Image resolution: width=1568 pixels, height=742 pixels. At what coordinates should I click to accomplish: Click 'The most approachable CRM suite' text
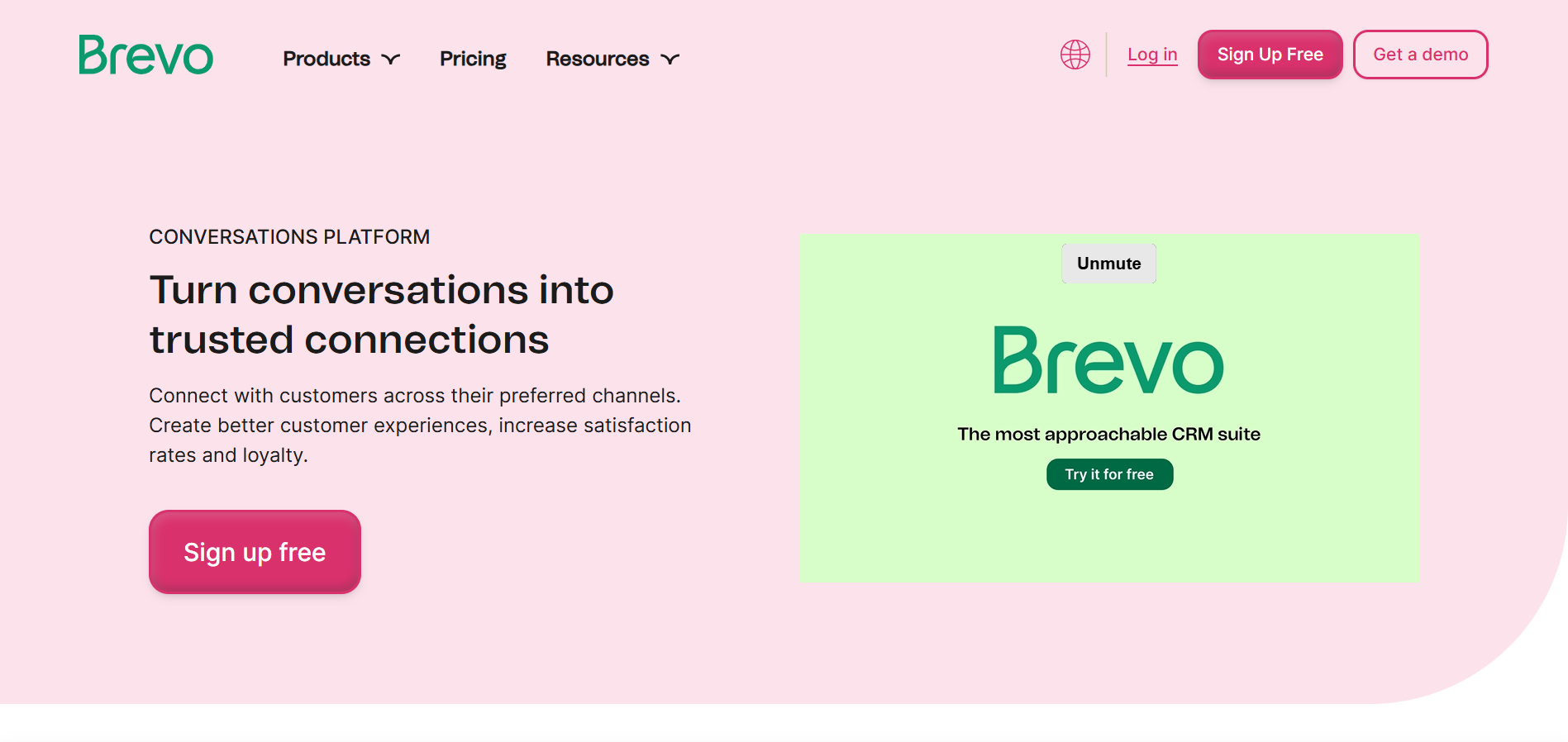(x=1108, y=434)
